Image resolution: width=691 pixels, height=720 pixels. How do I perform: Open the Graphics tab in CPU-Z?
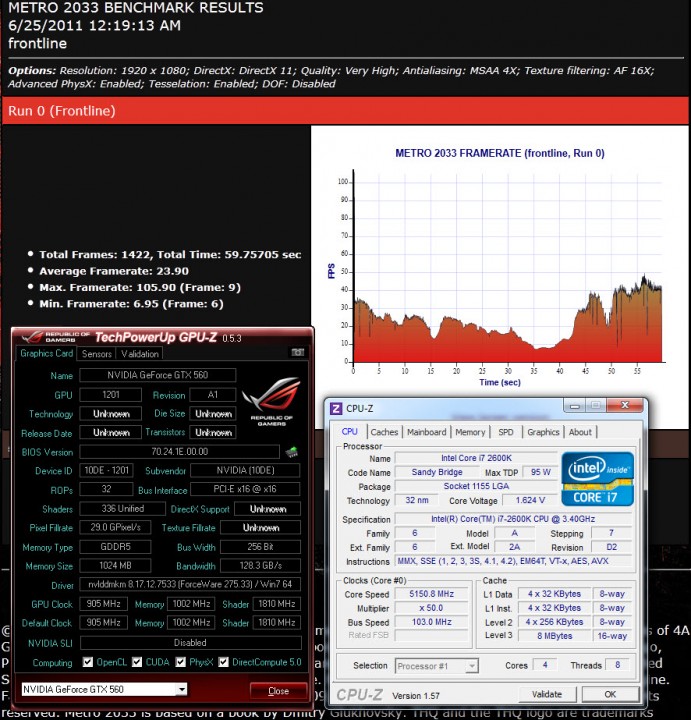pos(543,432)
